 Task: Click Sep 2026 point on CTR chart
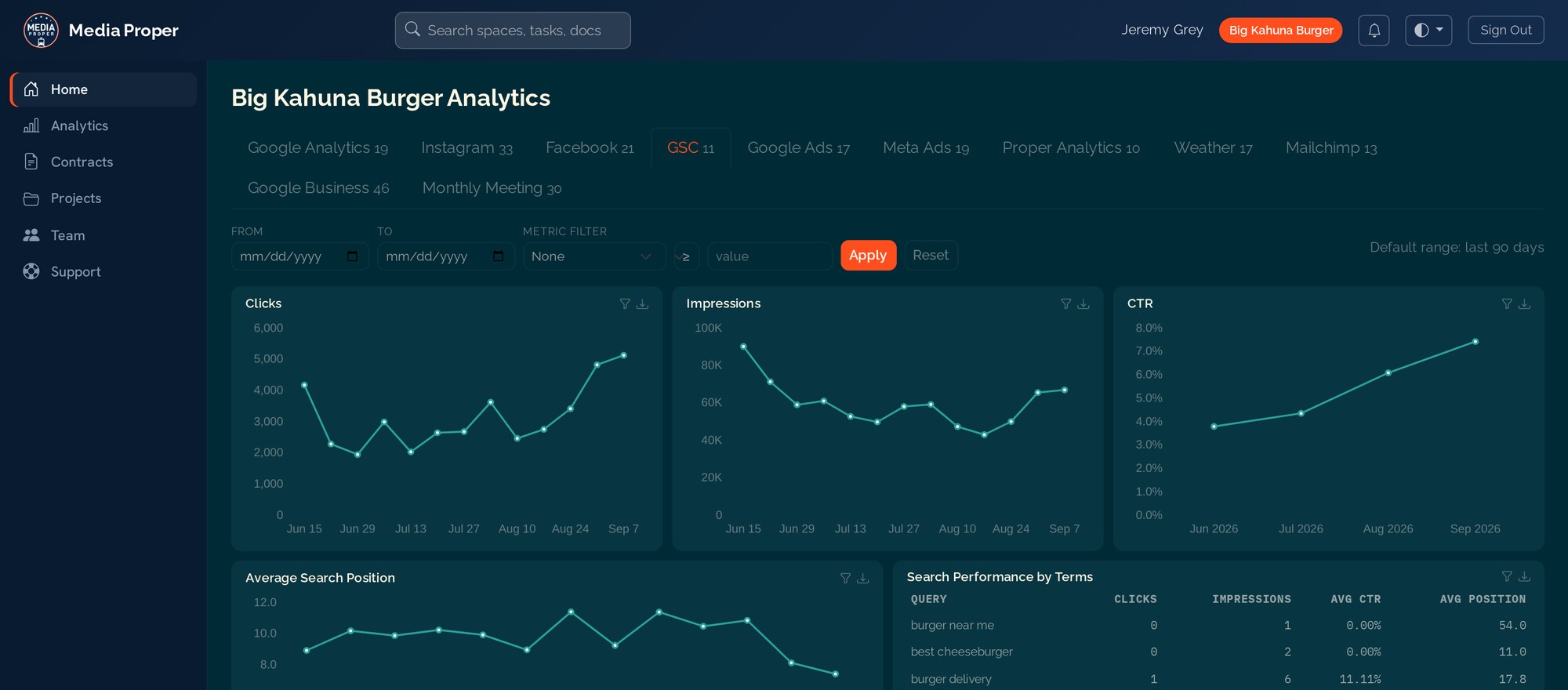pos(1475,342)
